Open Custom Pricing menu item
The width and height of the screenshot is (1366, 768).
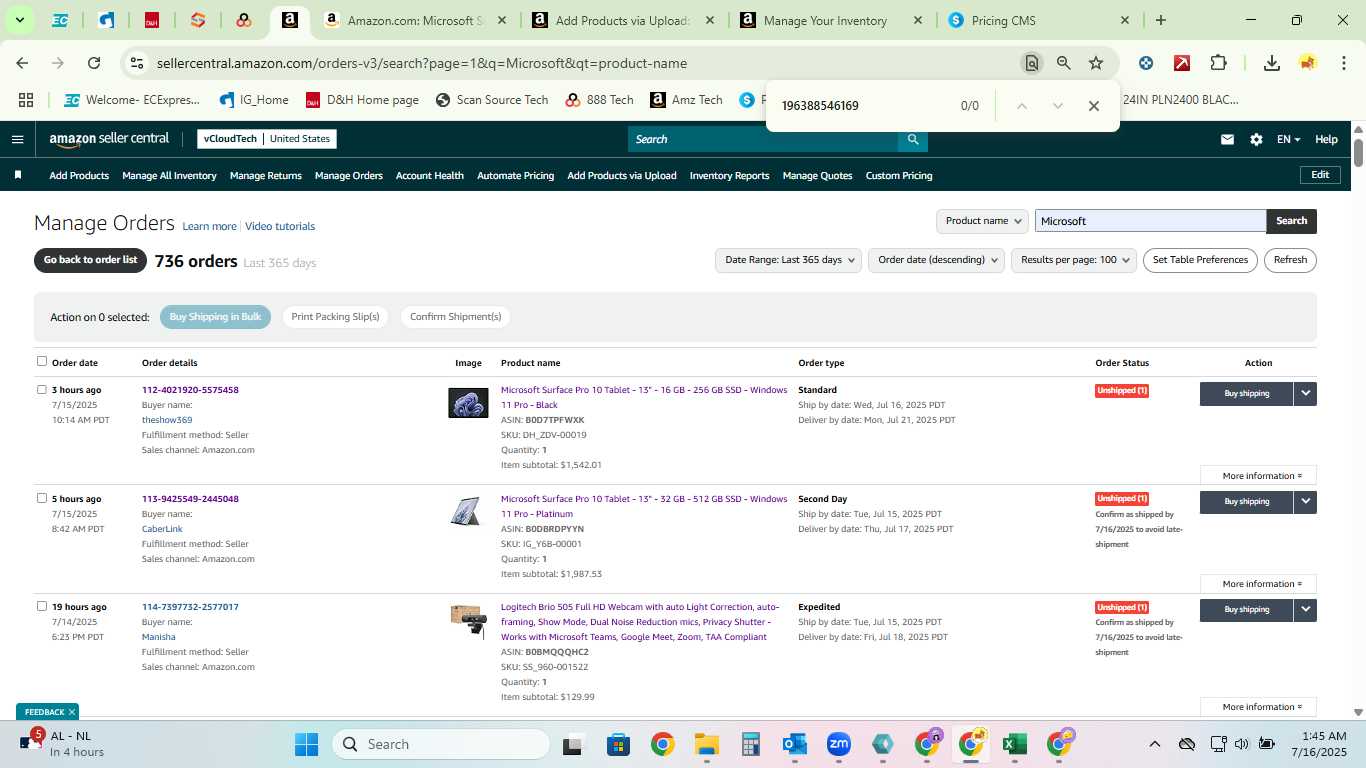pyautogui.click(x=899, y=176)
